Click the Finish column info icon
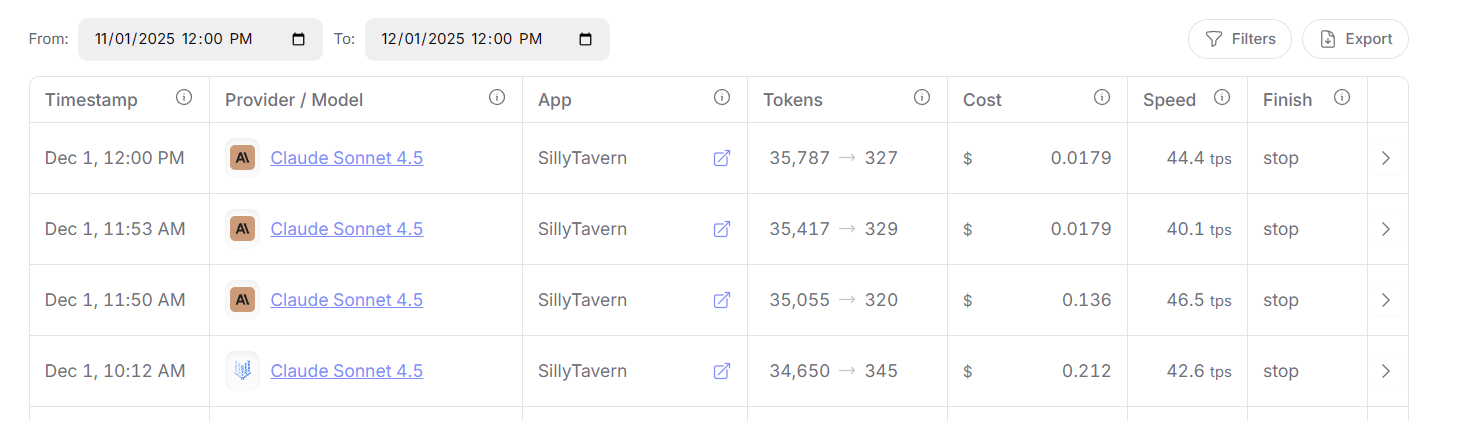The image size is (1462, 421). point(1342,98)
